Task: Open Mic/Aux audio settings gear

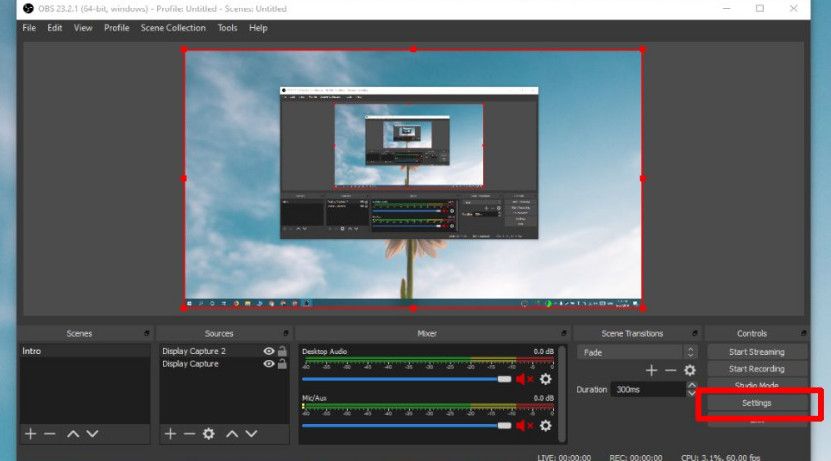Action: point(545,426)
